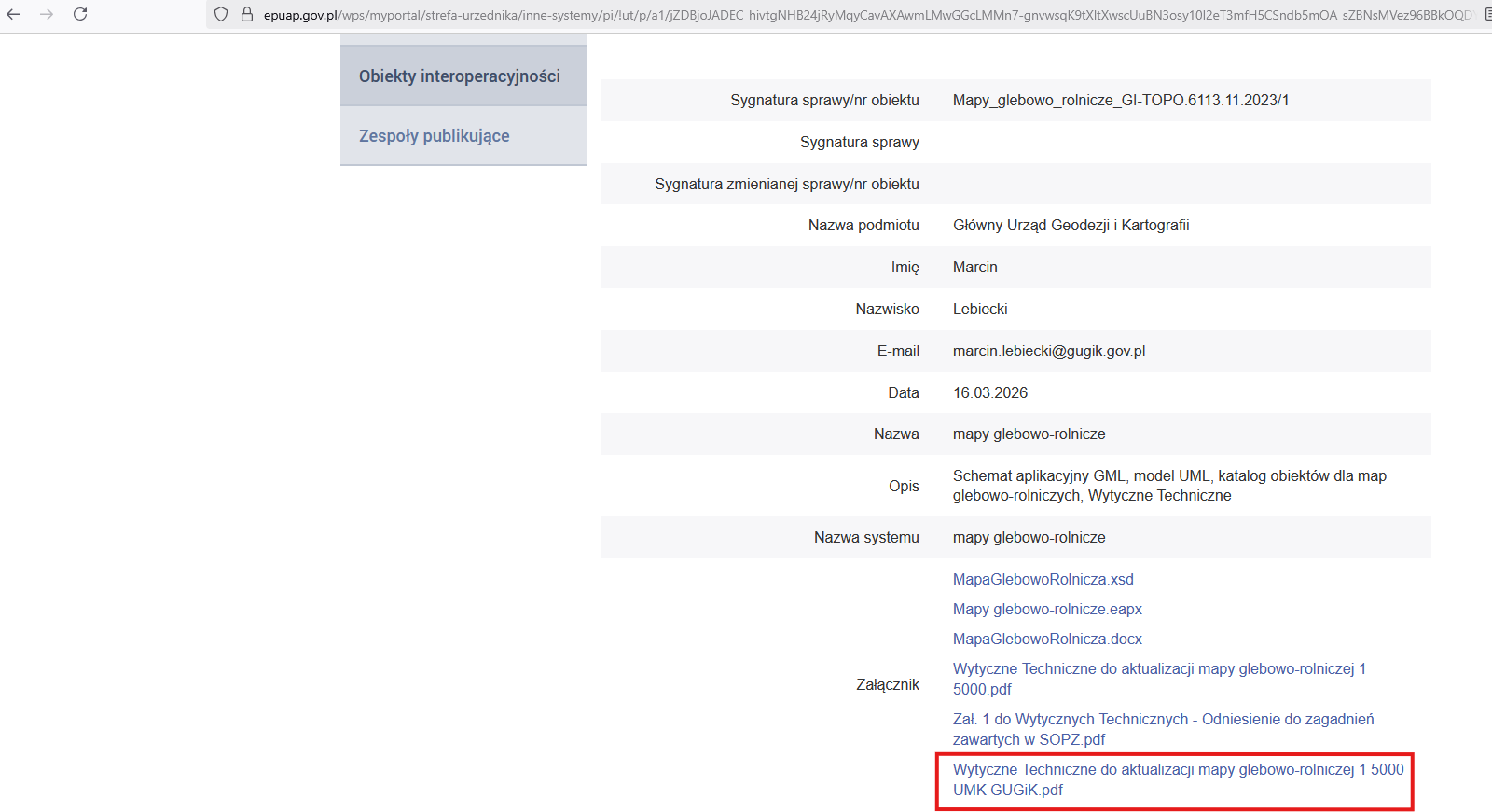Switch to Zespoły publikujące sidebar tab
Viewport: 1492px width, 812px height.
(435, 136)
